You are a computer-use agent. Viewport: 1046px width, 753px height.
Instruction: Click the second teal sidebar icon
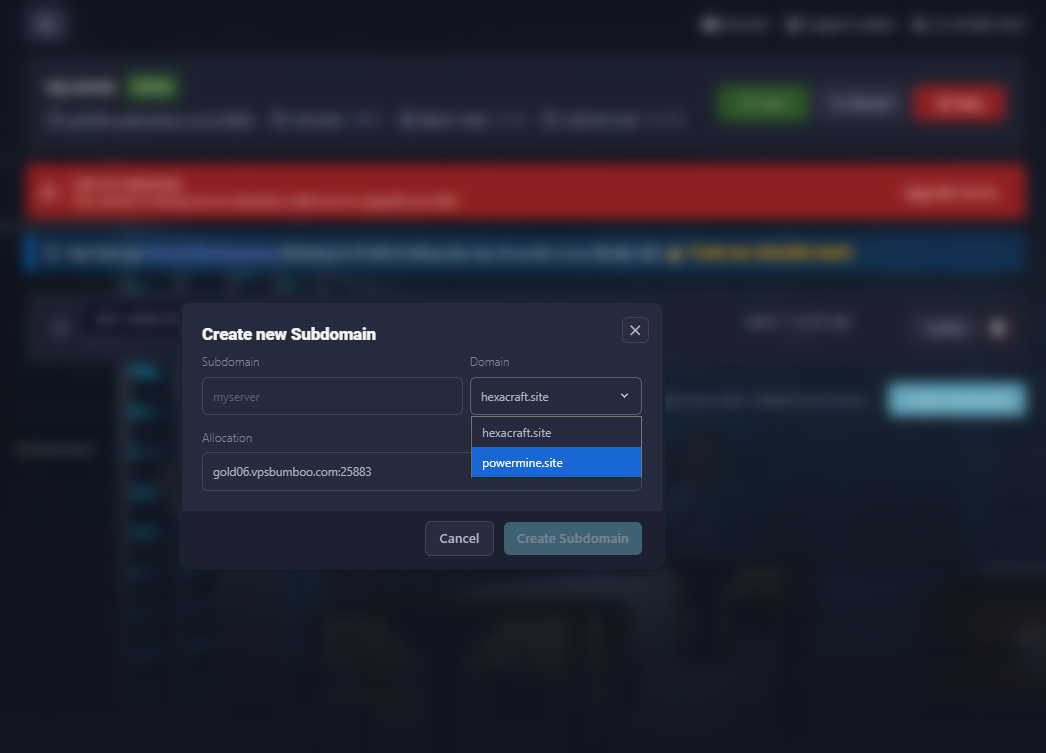pyautogui.click(x=141, y=410)
